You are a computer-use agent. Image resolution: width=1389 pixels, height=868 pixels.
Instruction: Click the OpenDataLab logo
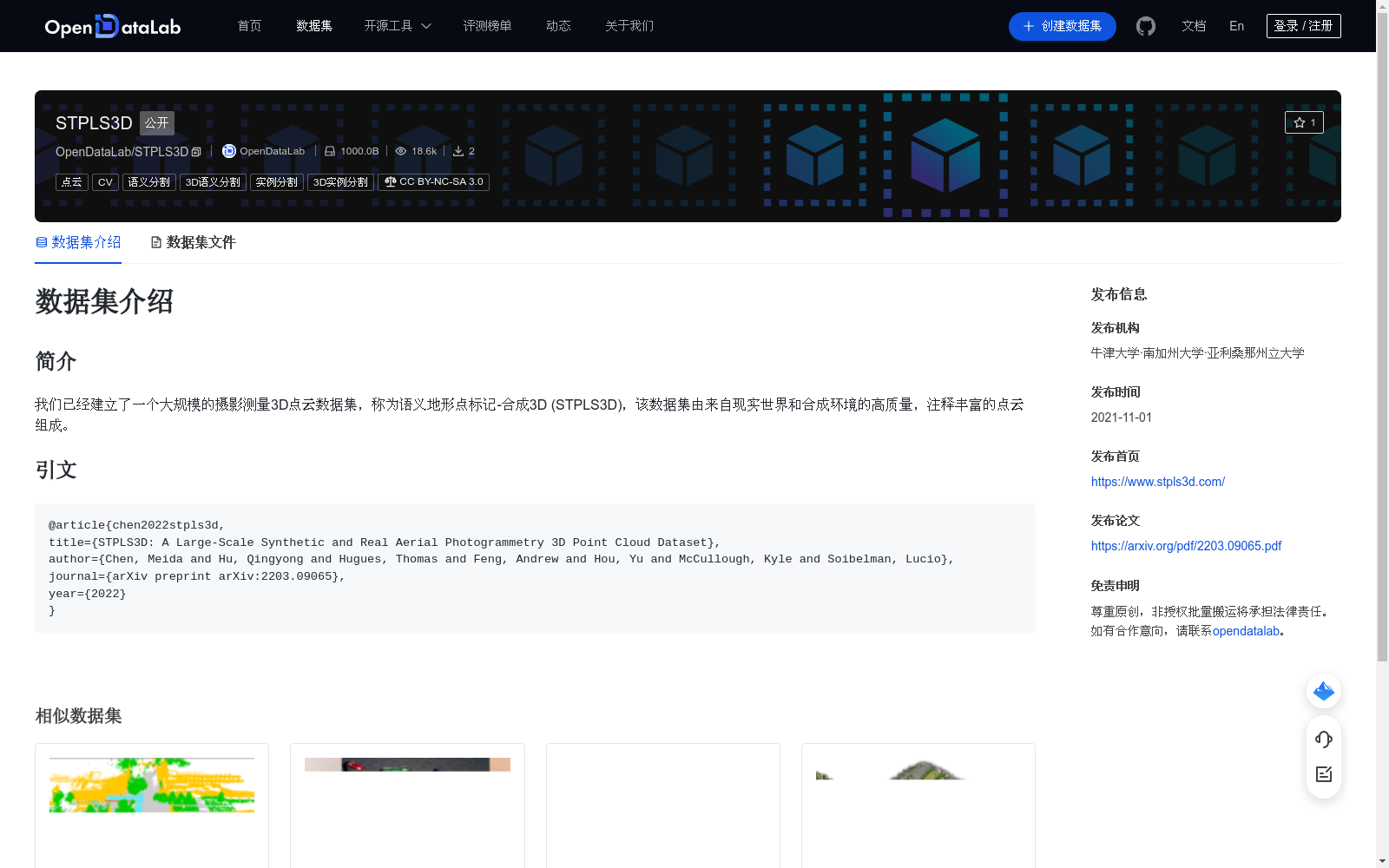click(x=113, y=26)
